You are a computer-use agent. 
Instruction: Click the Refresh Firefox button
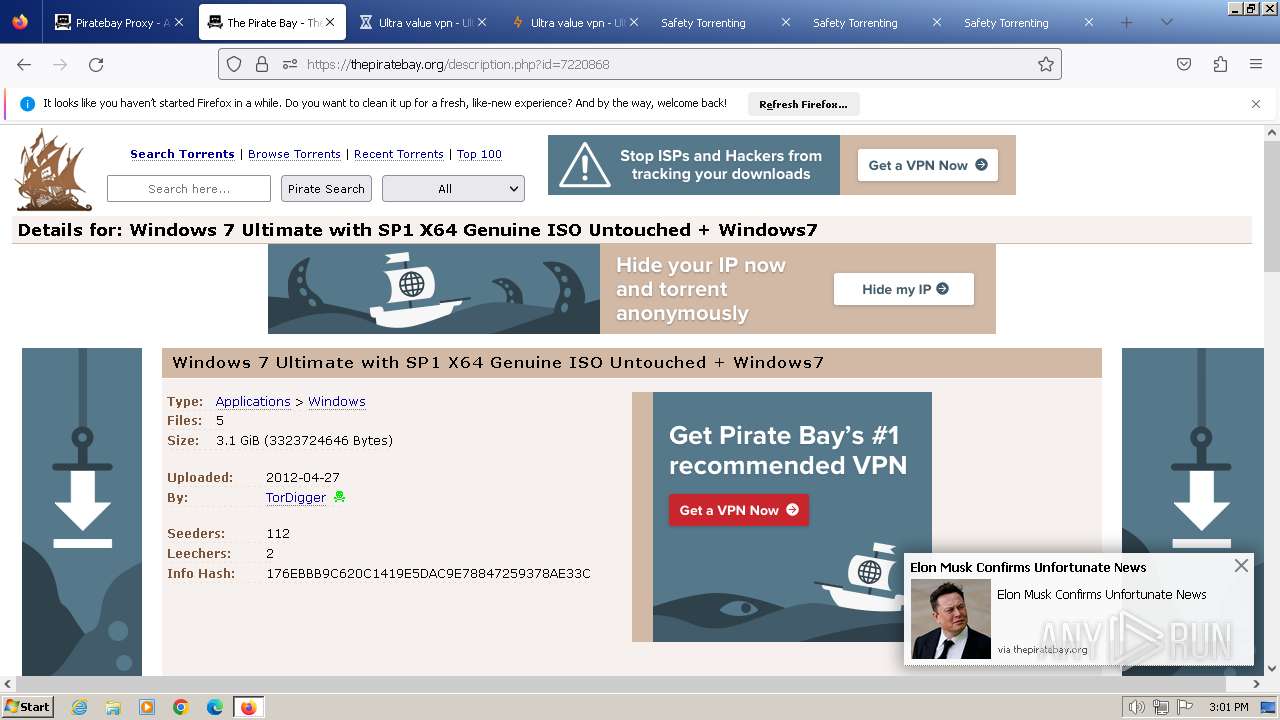[x=803, y=104]
